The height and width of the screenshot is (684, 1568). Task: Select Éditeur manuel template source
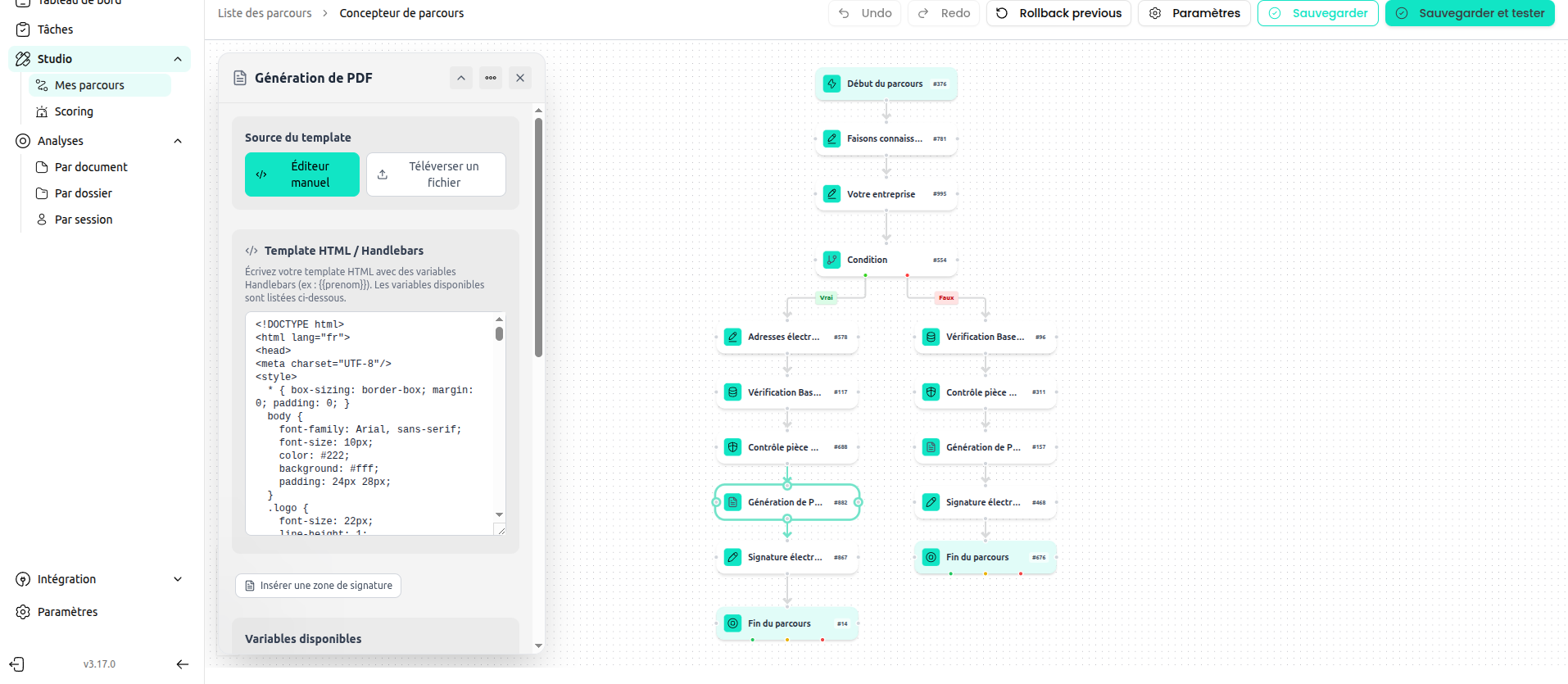(302, 174)
